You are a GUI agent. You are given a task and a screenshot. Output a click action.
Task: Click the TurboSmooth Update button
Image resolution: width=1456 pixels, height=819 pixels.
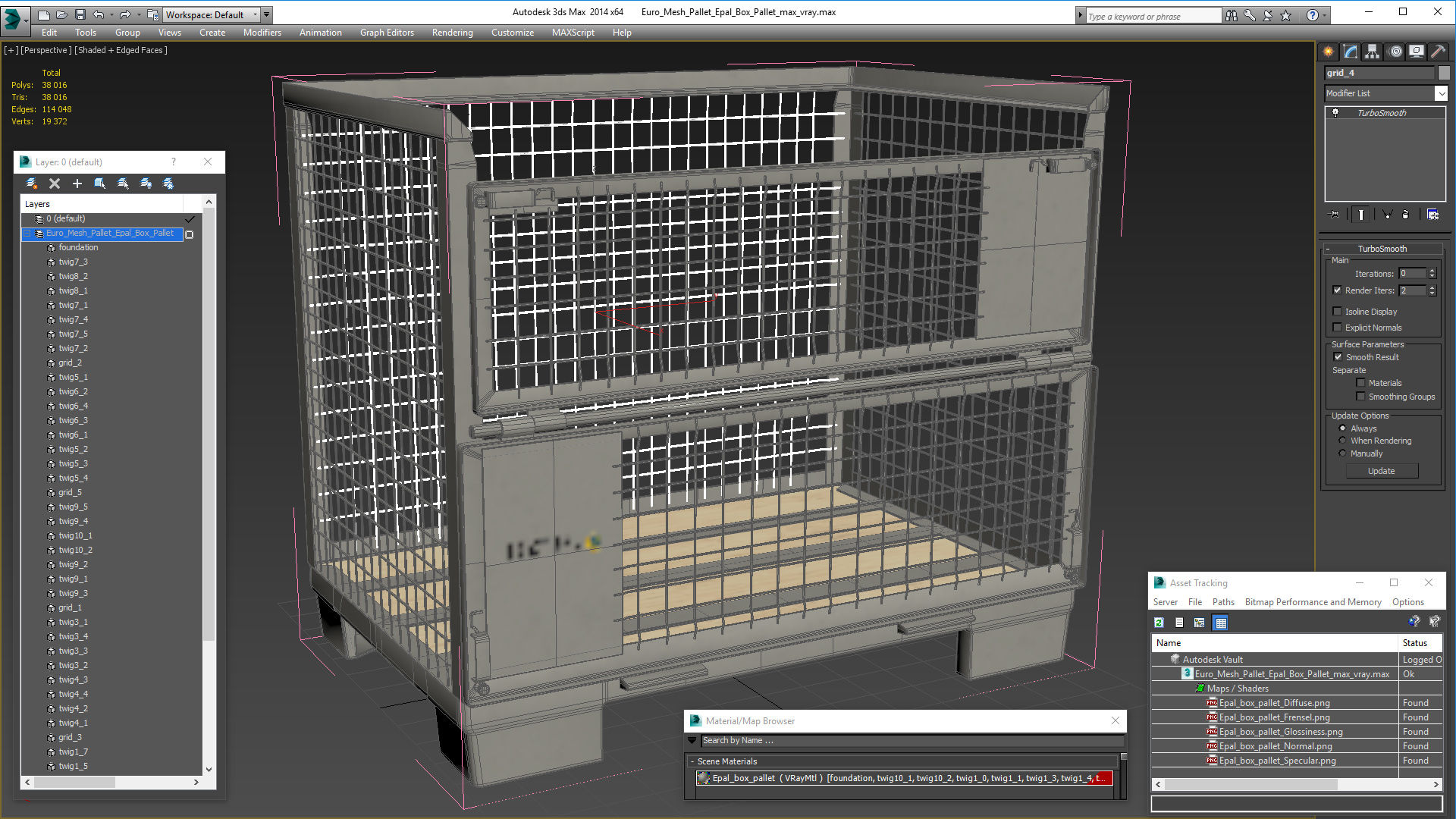tap(1382, 471)
